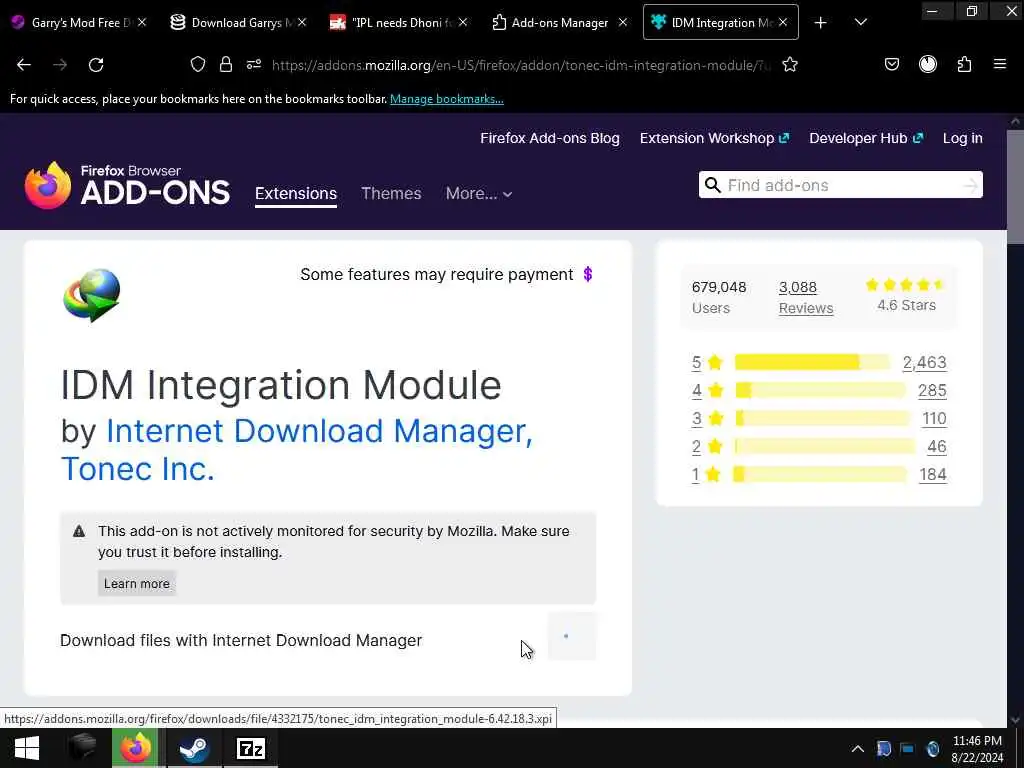Filter by 3 star reviews
Image resolution: width=1024 pixels, height=768 pixels.
[707, 419]
